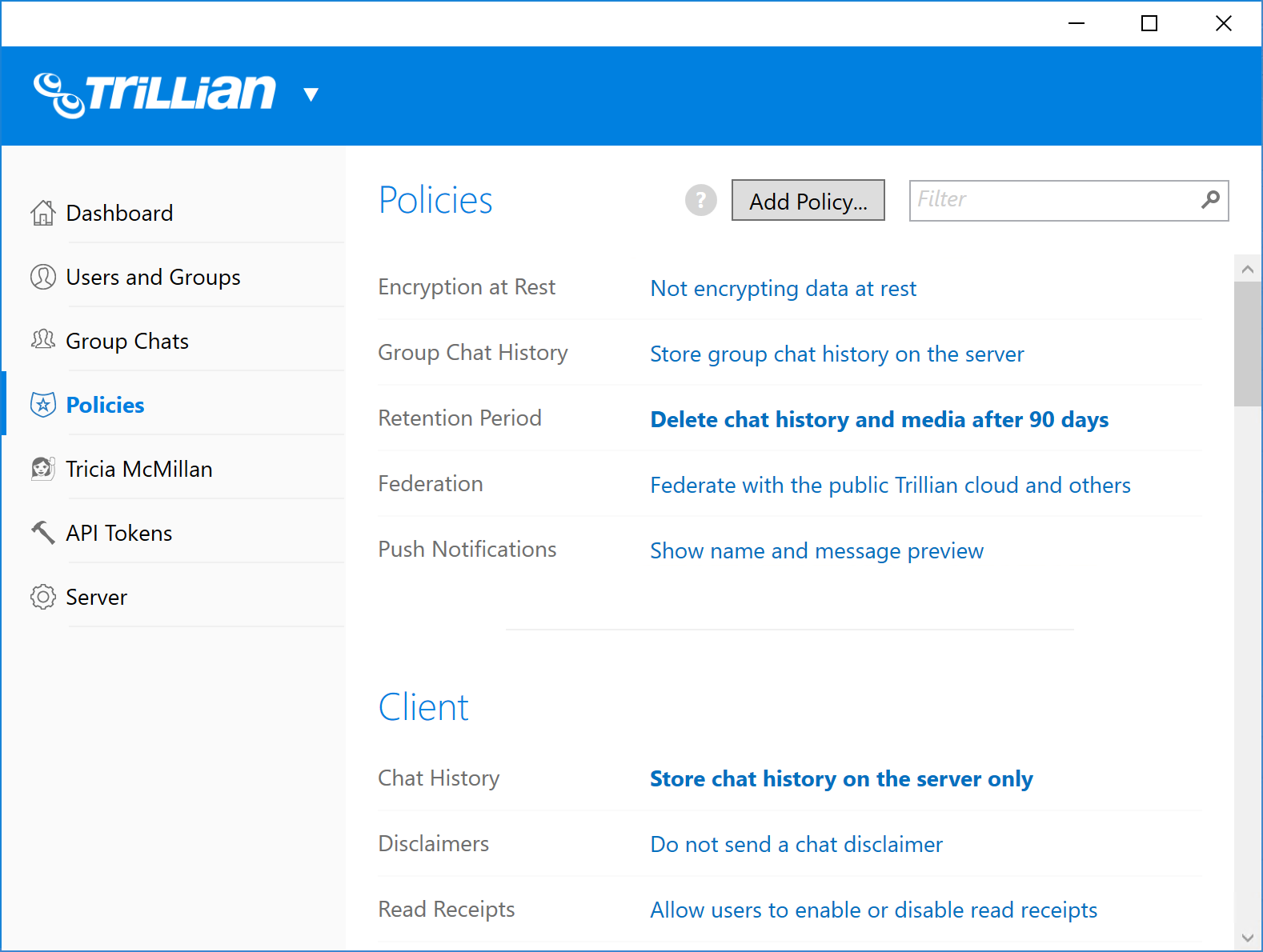Select 'Federate with the public Trillian cloud' link
Viewport: 1263px width, 952px height.
coord(890,486)
